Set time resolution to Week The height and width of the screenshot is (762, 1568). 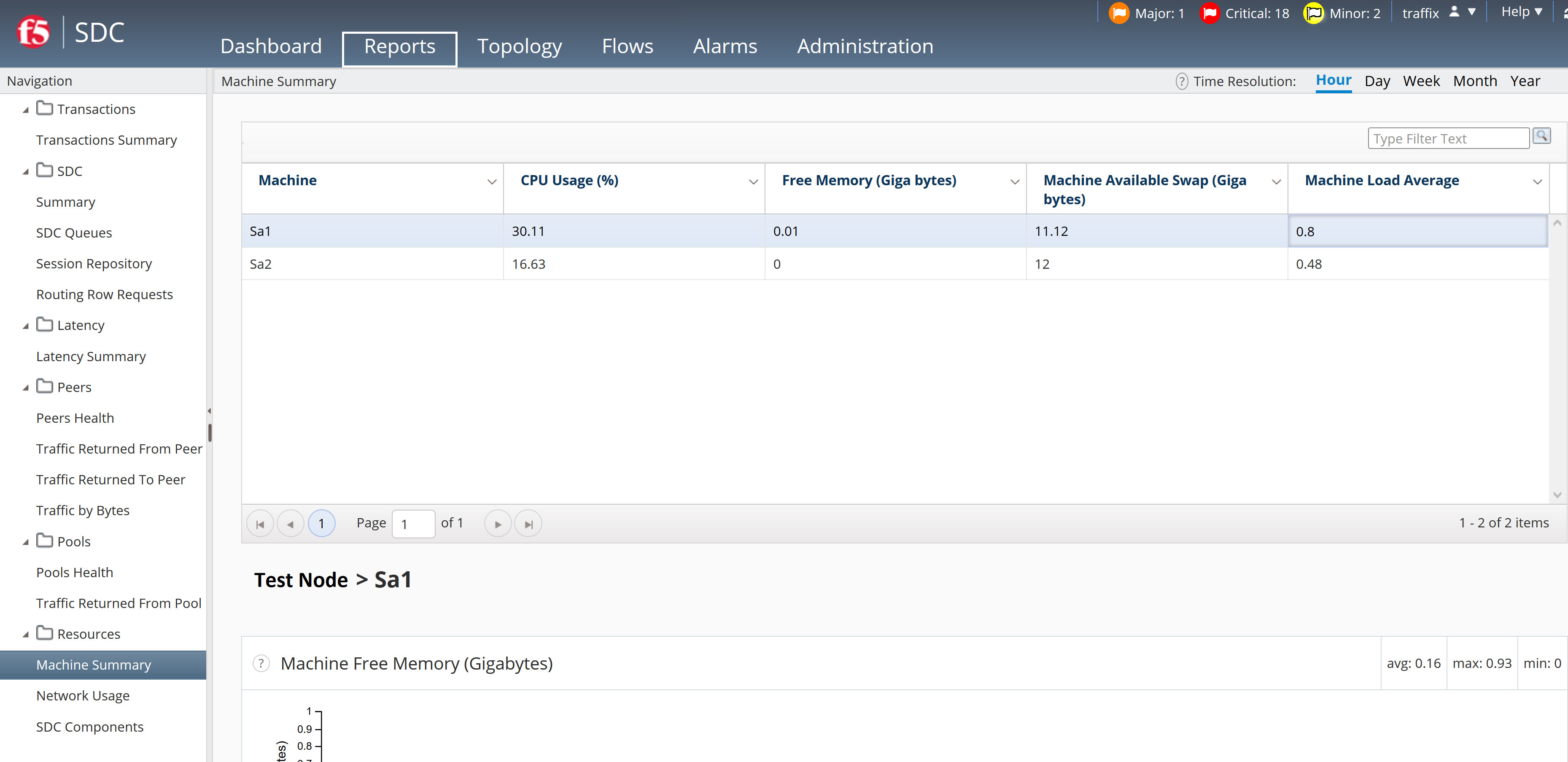[1421, 81]
